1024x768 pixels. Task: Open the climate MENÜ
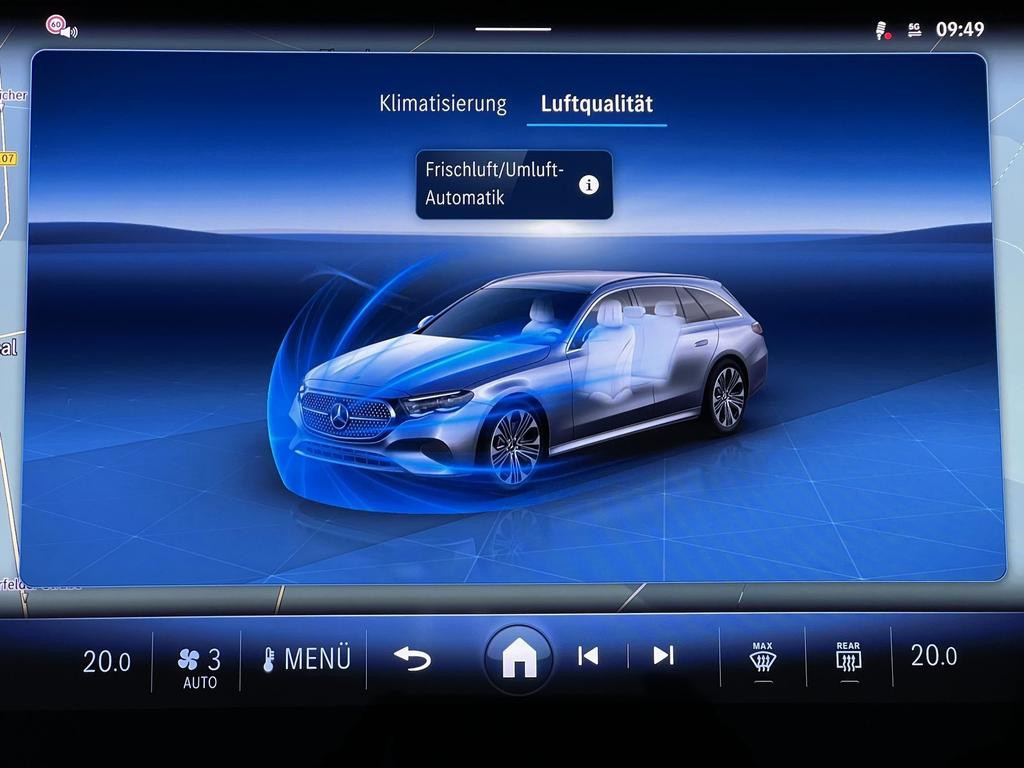pyautogui.click(x=306, y=658)
